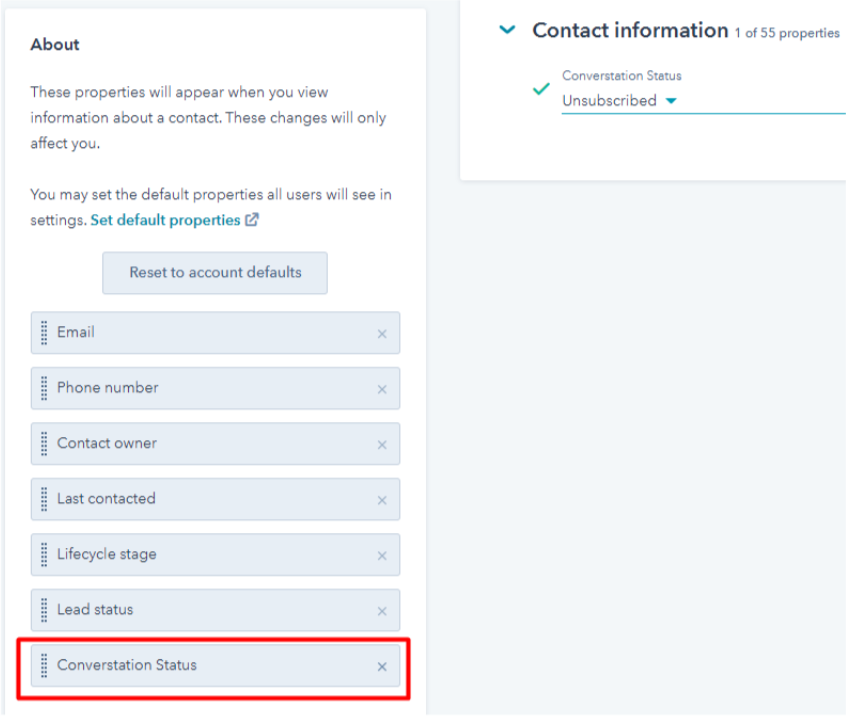The height and width of the screenshot is (716, 848).
Task: Remove Contact owner from the list
Action: pyautogui.click(x=382, y=445)
